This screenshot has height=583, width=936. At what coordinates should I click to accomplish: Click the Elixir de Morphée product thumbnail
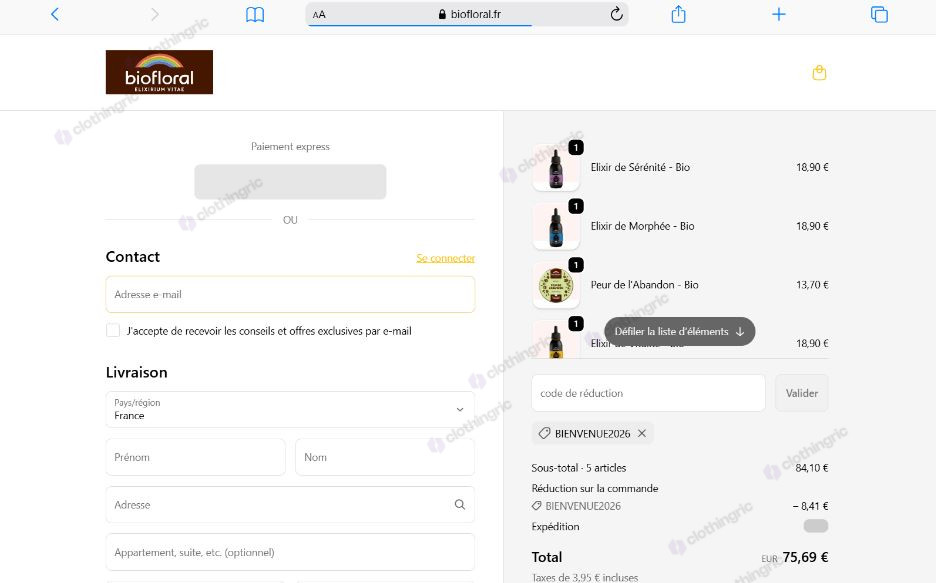click(556, 226)
